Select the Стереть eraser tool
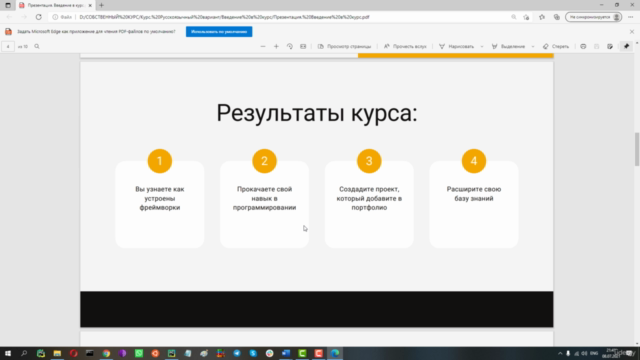 (x=556, y=47)
